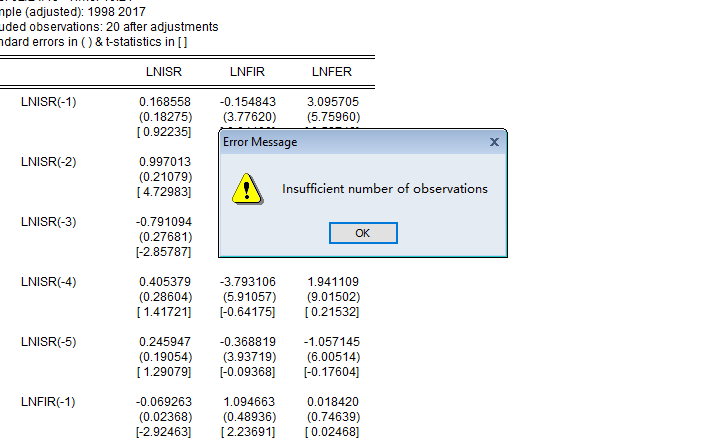Viewport: 723px width, 444px height.
Task: Close the Error Message dialog
Action: click(494, 142)
